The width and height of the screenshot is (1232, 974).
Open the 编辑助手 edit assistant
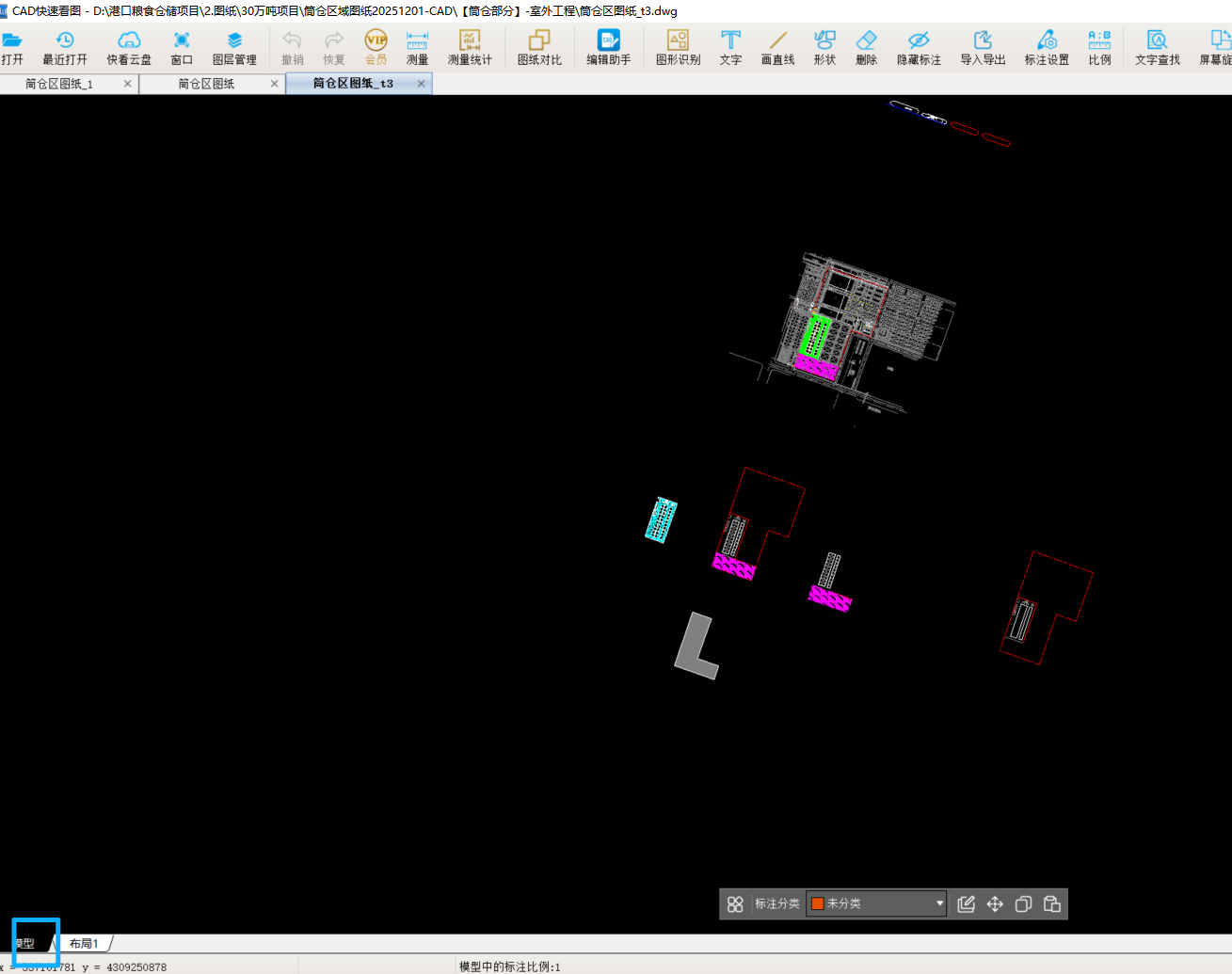pos(609,47)
